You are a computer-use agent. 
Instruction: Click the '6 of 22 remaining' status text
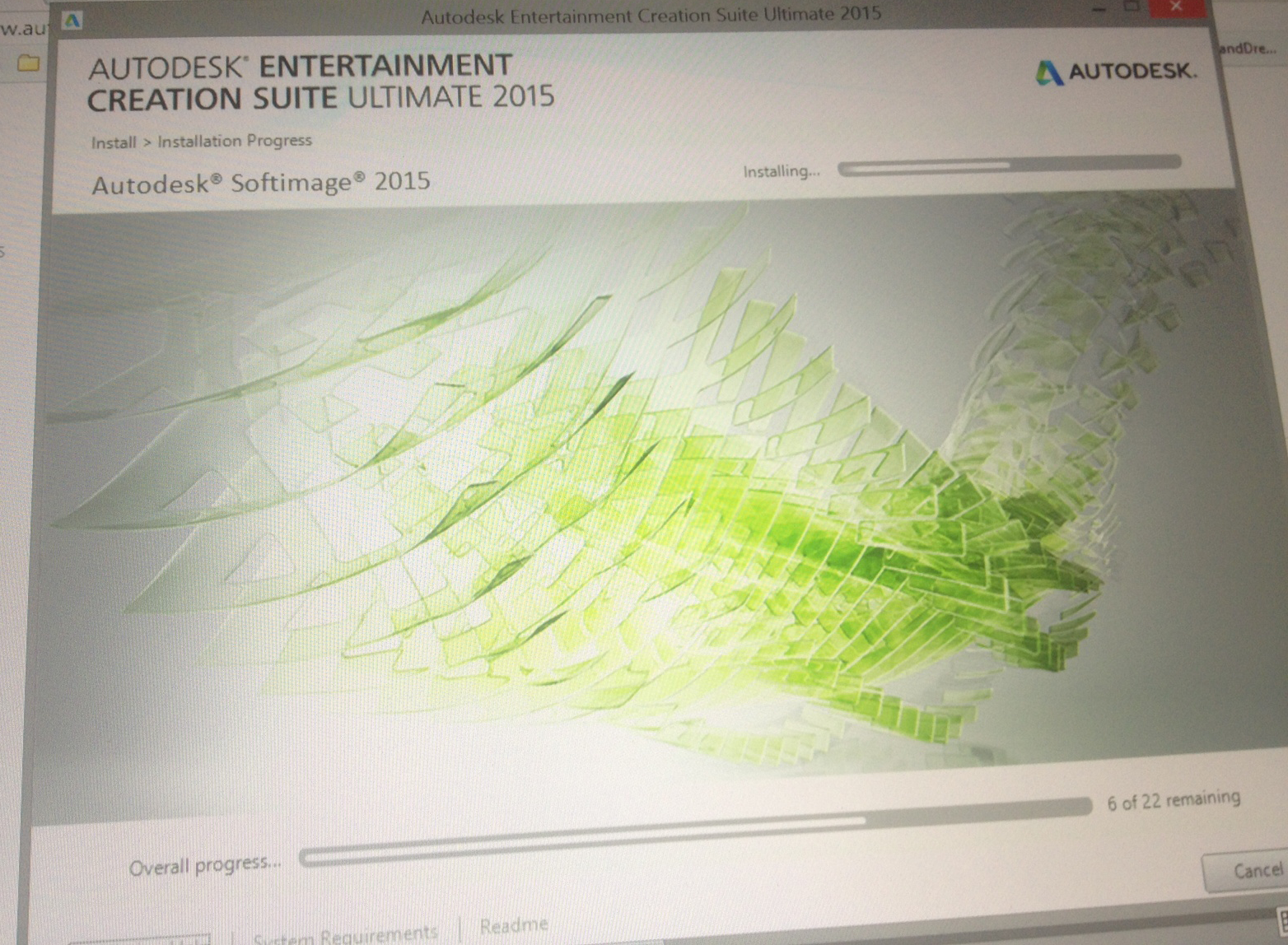1174,800
